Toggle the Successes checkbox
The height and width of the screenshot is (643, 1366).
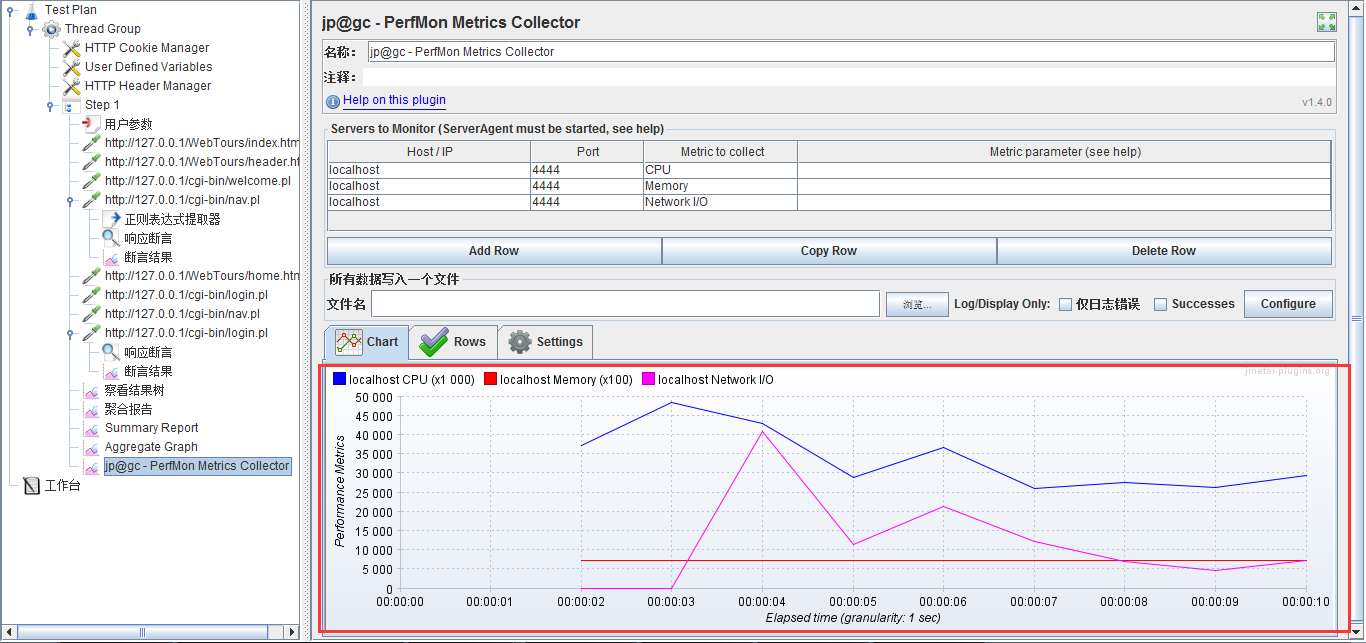1160,304
